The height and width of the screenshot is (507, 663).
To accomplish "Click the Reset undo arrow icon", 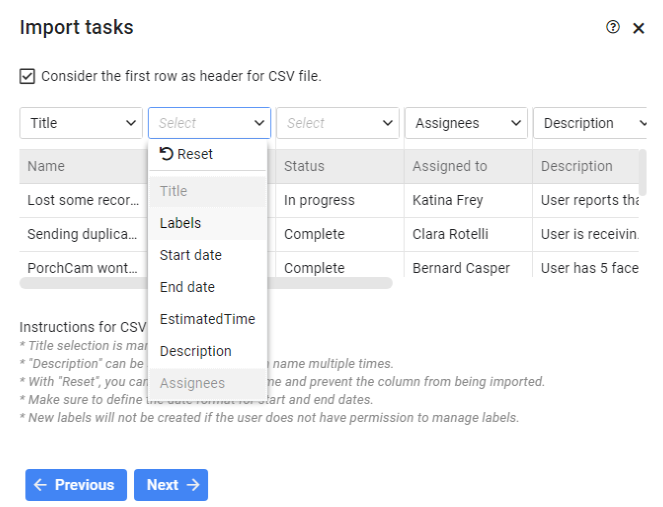I will click(x=166, y=154).
